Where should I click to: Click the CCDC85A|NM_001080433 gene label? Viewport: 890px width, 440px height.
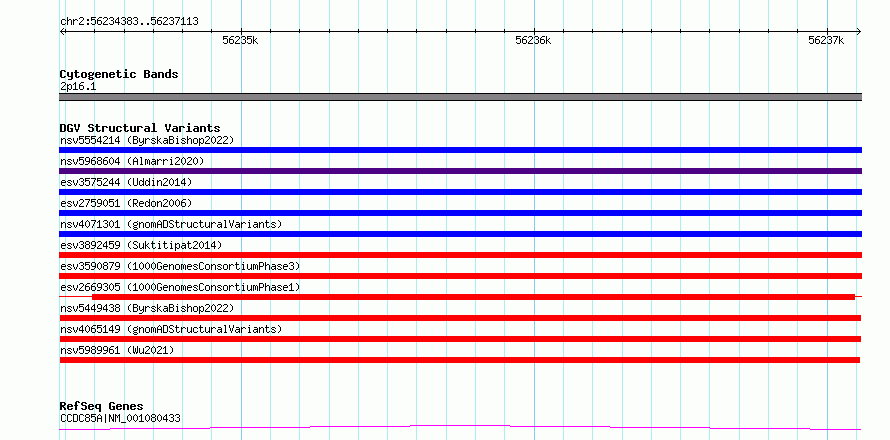point(120,419)
